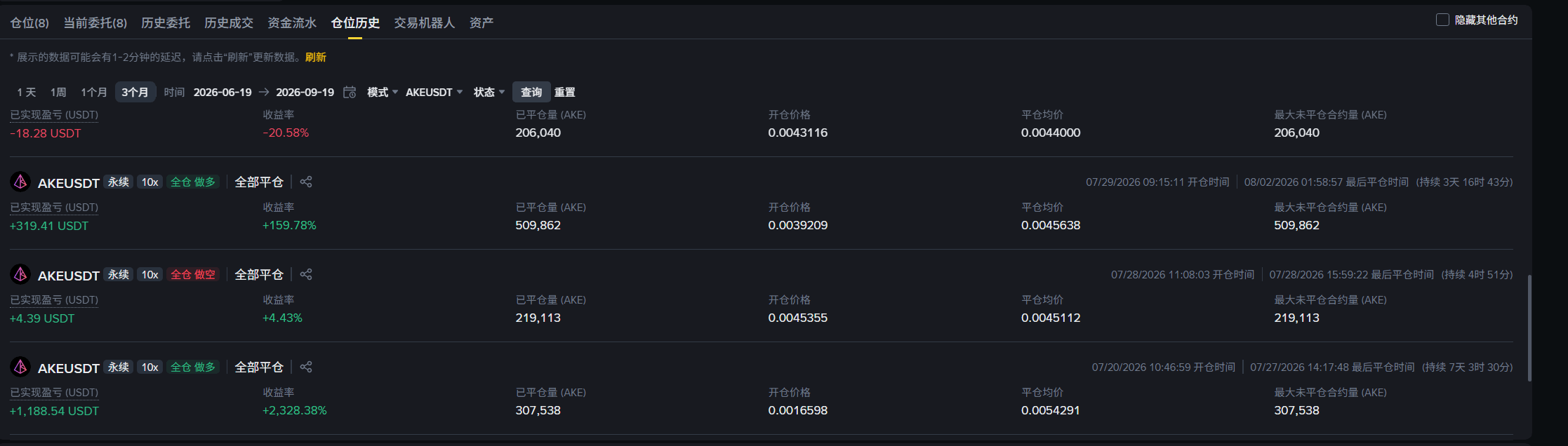Image resolution: width=1568 pixels, height=446 pixels.
Task: Click the 重置 reset button
Action: tap(565, 92)
